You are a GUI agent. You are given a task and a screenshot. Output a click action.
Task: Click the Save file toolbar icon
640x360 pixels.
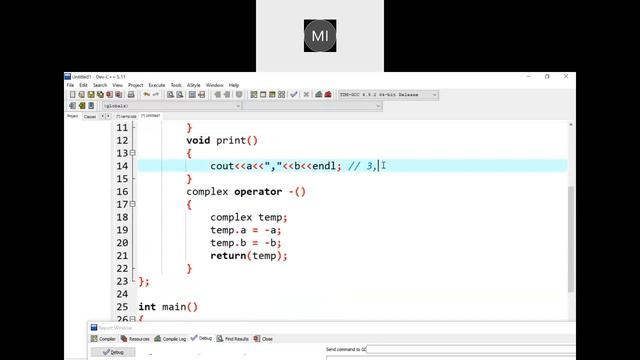91,95
